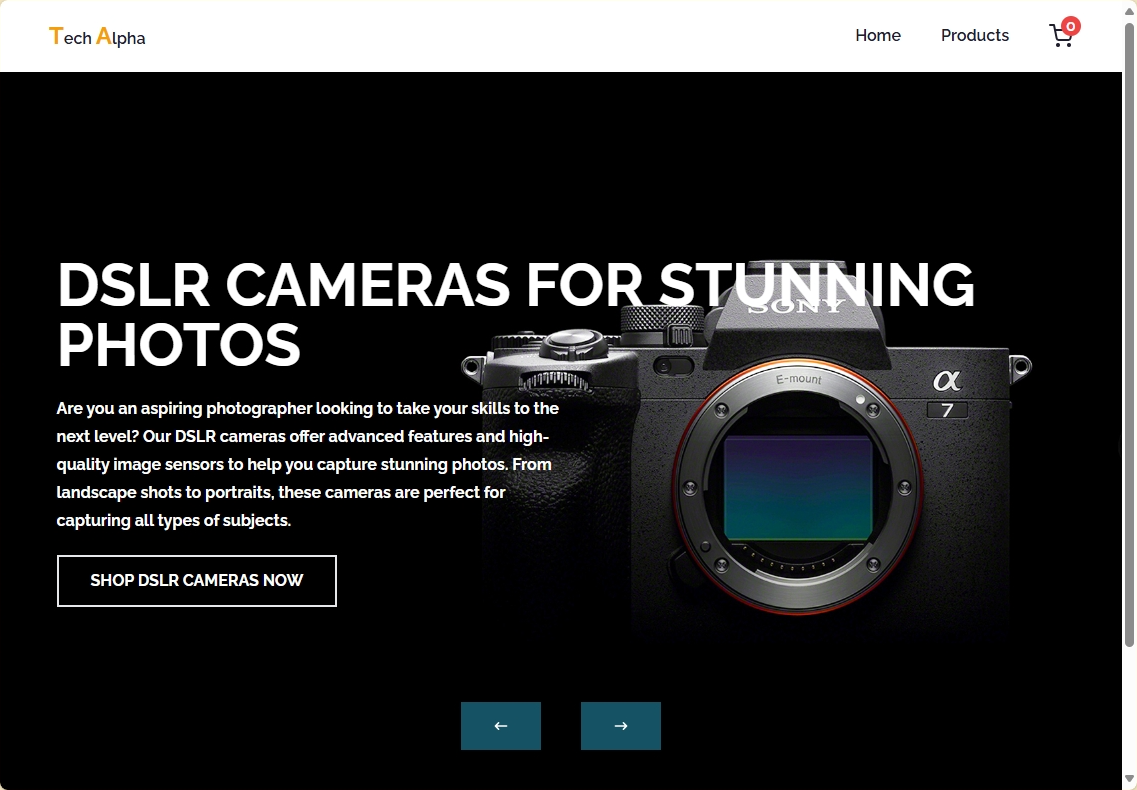
Task: Click the SHOP DSLR CAMERAS NOW button
Action: (196, 580)
